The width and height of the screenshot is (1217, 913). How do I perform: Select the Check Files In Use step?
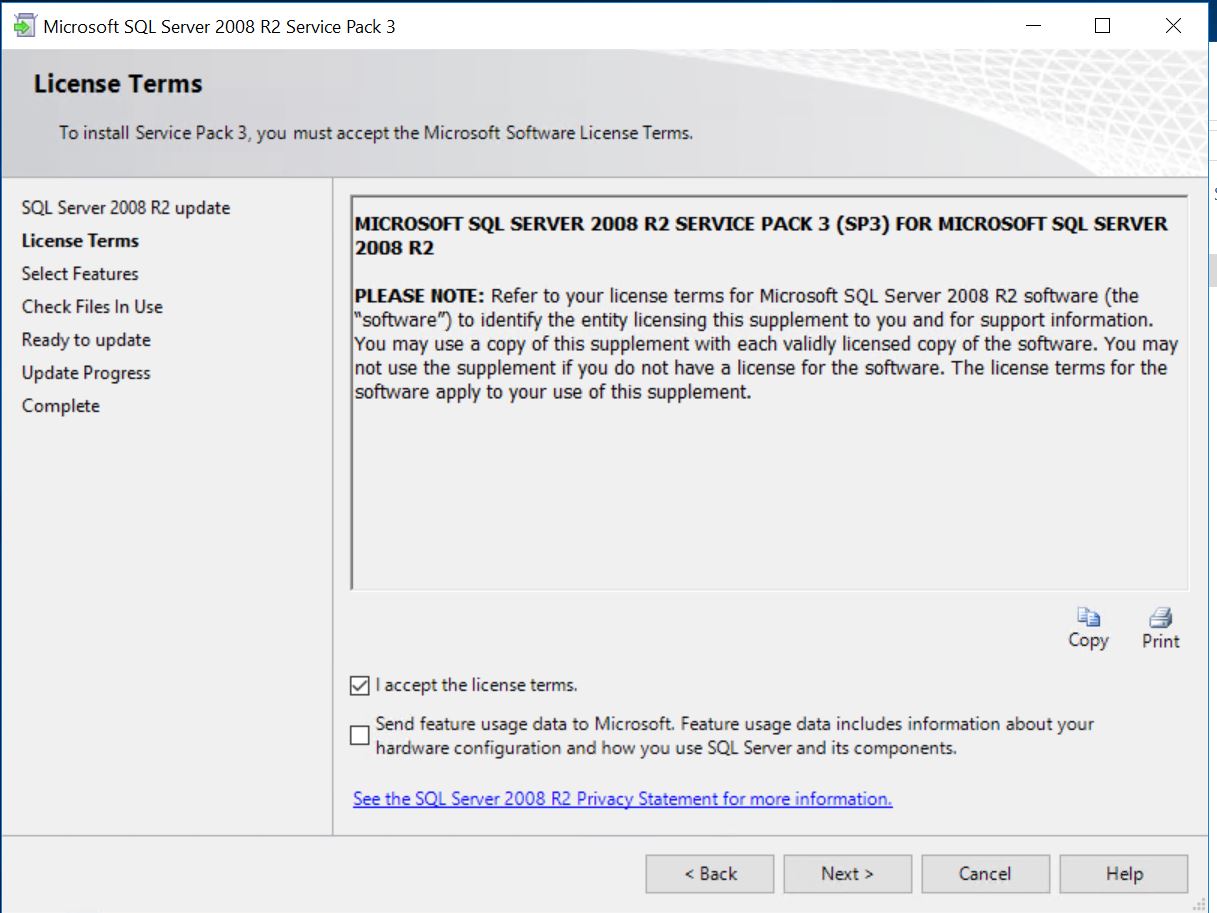[x=92, y=307]
